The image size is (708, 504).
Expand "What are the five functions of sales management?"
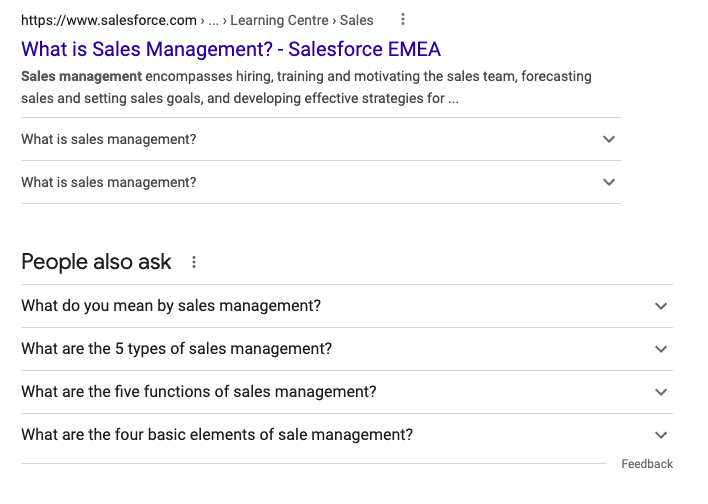[x=347, y=392]
